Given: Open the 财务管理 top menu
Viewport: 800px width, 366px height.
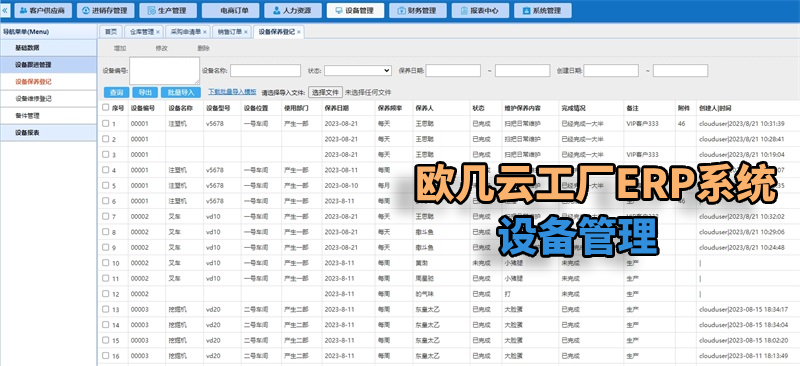Looking at the screenshot, I should (x=418, y=10).
